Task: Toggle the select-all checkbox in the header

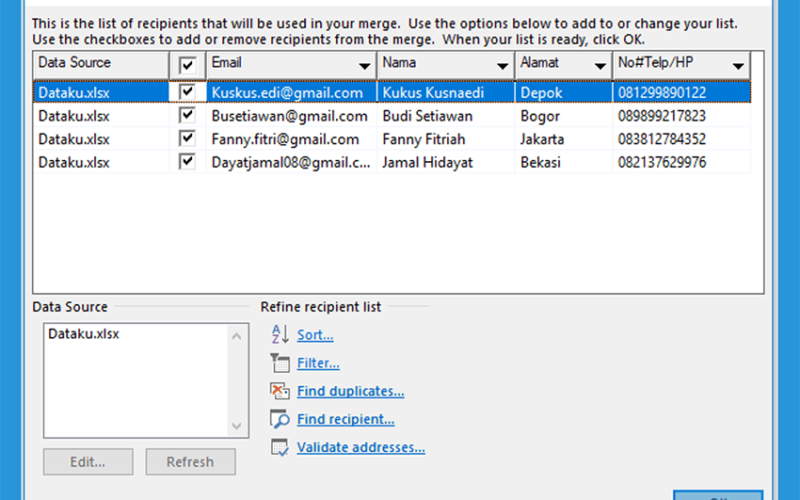Action: 187,65
